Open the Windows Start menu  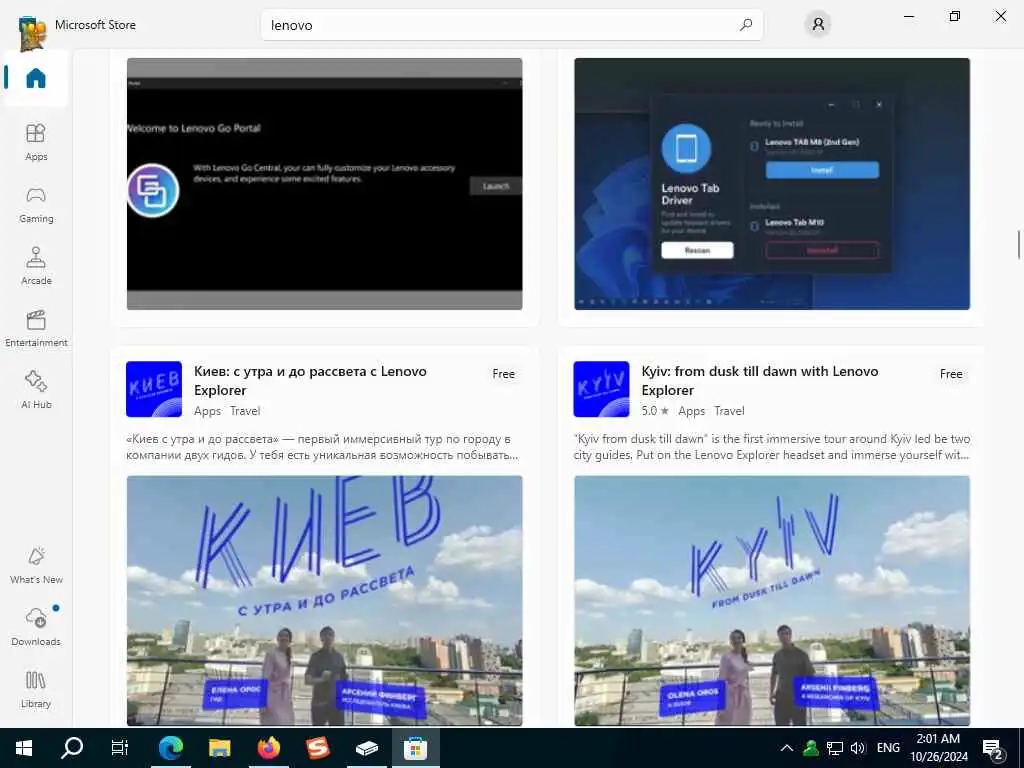[x=24, y=748]
